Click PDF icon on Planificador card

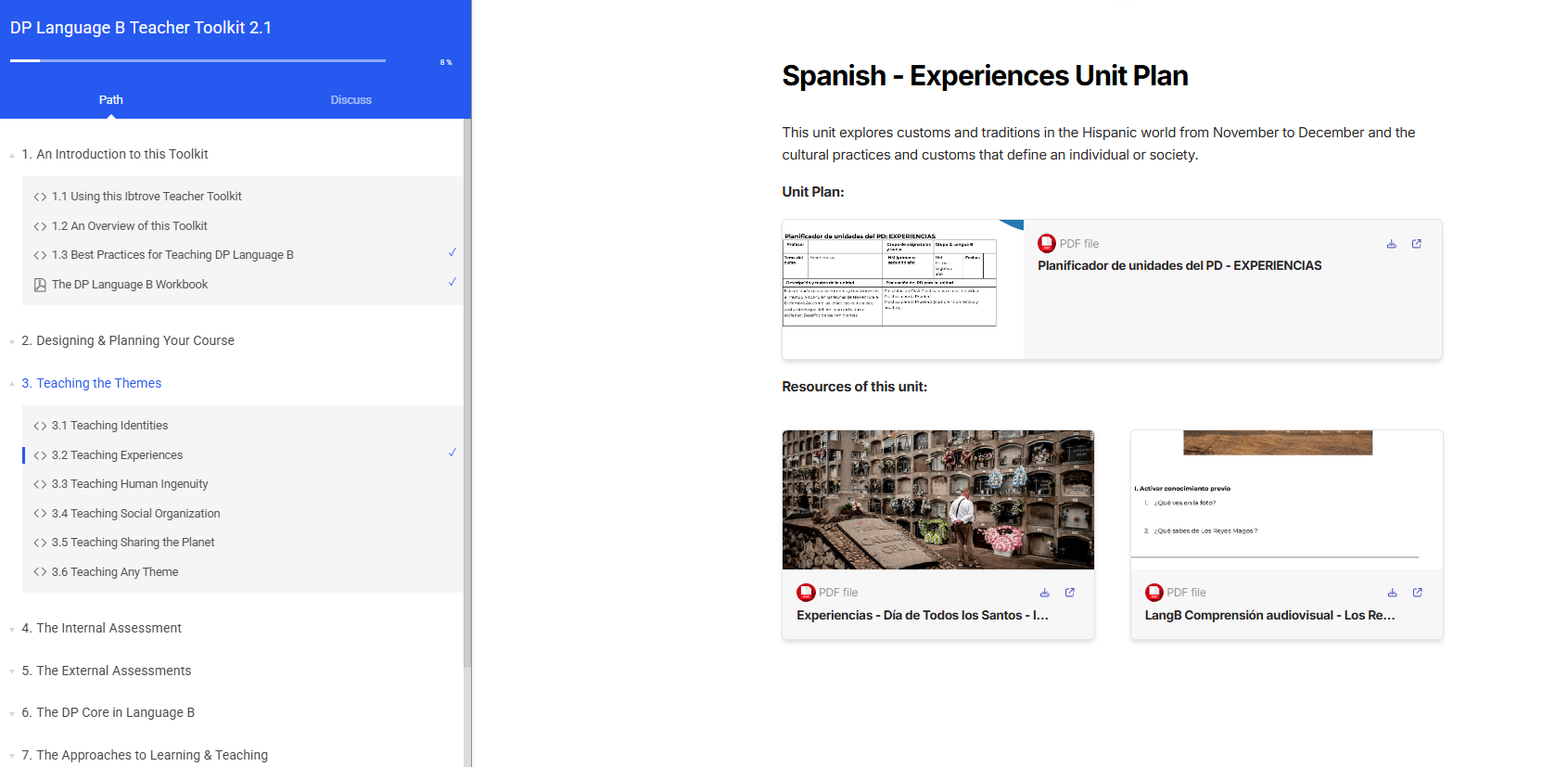[x=1047, y=243]
